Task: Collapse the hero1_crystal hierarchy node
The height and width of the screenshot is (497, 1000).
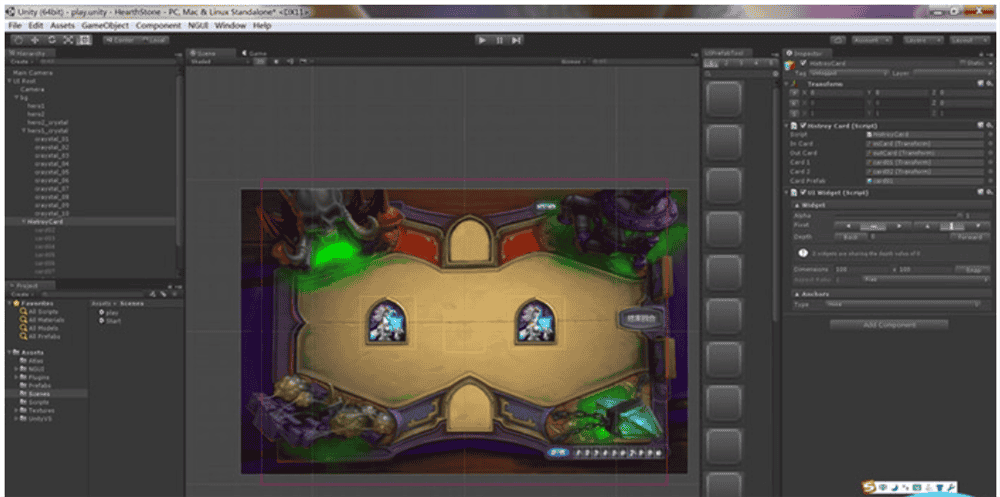Action: [x=24, y=130]
